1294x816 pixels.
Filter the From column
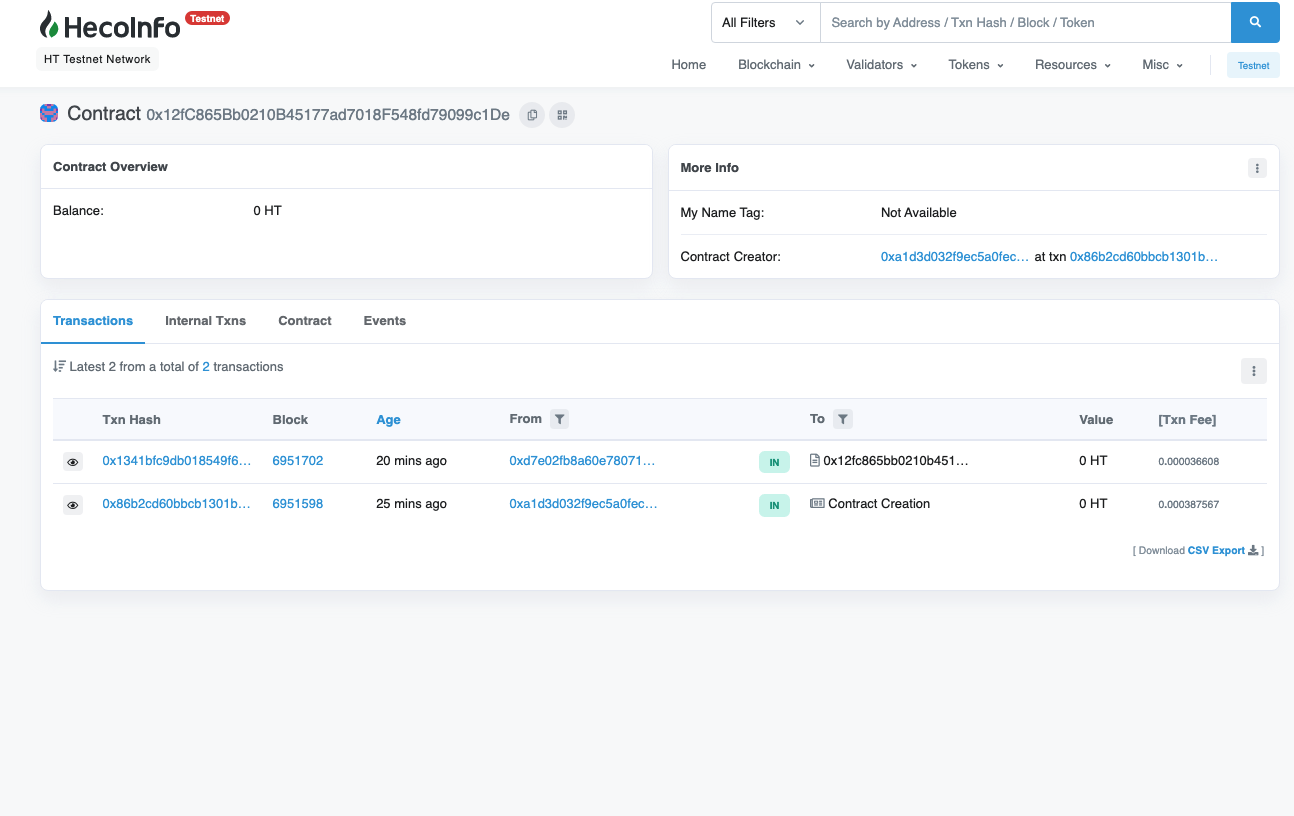tap(560, 419)
